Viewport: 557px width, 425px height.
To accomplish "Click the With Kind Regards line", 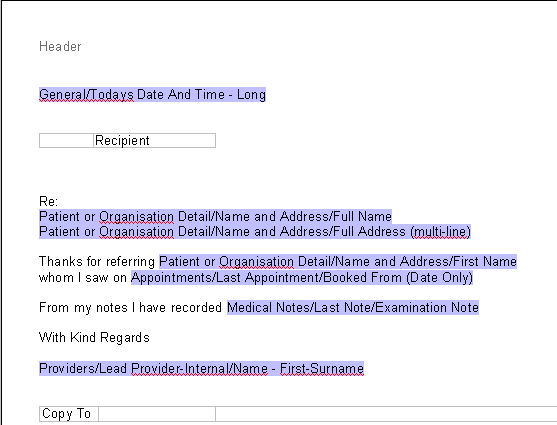I will click(x=94, y=338).
